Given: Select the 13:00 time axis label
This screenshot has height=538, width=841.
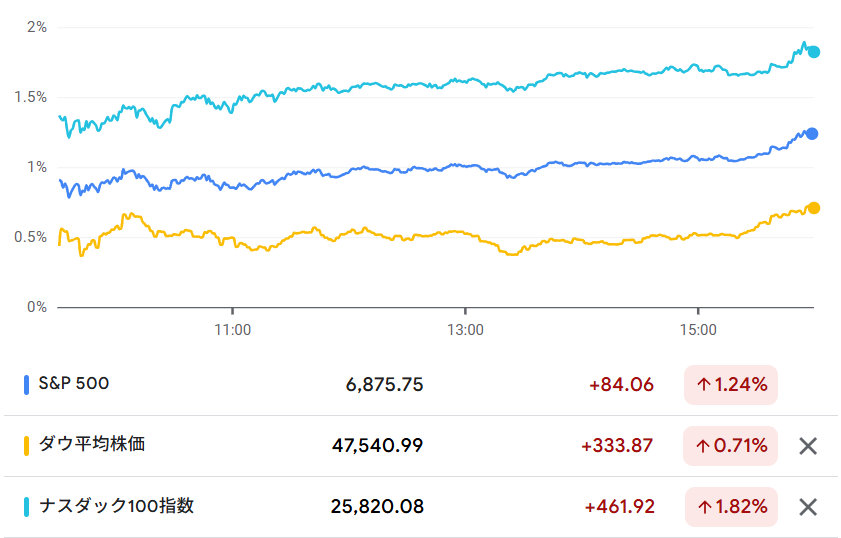Looking at the screenshot, I should coord(465,328).
